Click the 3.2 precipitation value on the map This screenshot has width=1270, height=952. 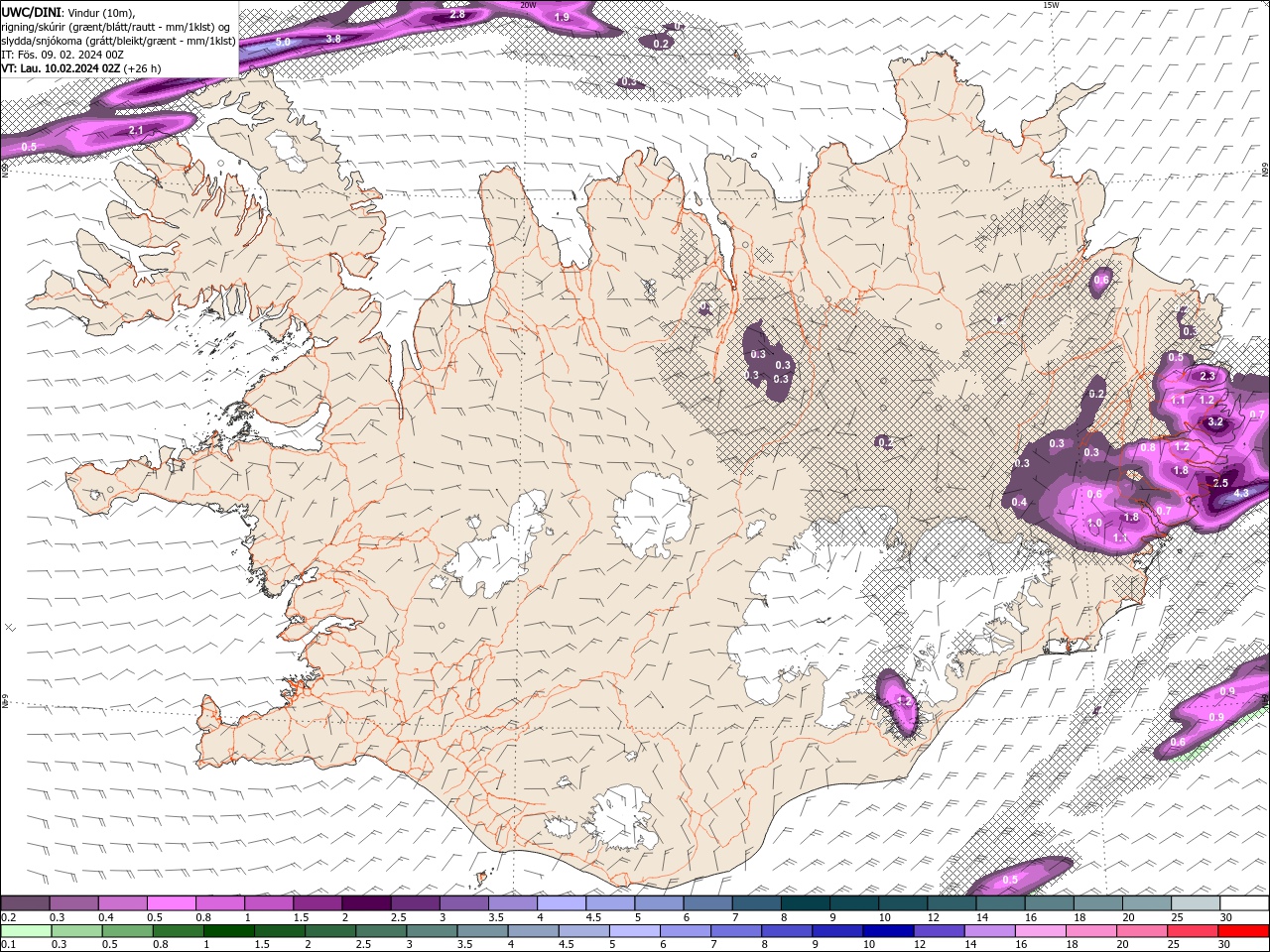pos(1216,422)
